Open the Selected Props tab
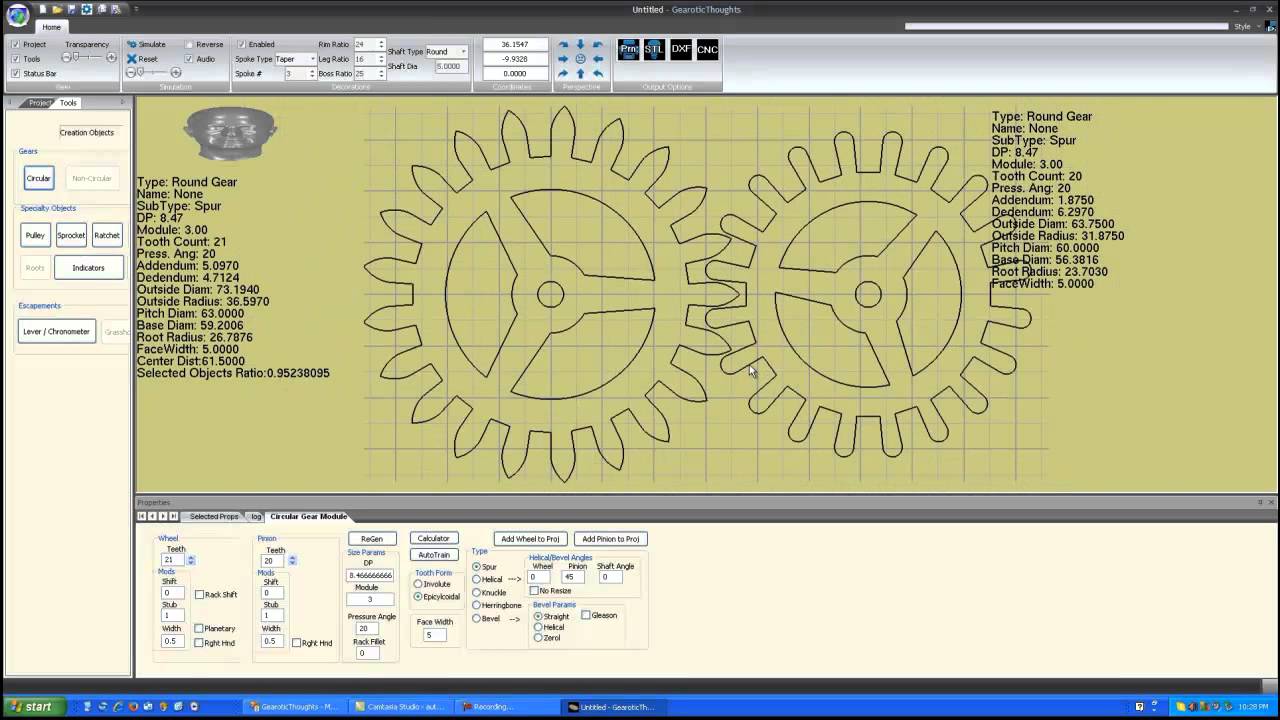1280x720 pixels. [x=214, y=516]
